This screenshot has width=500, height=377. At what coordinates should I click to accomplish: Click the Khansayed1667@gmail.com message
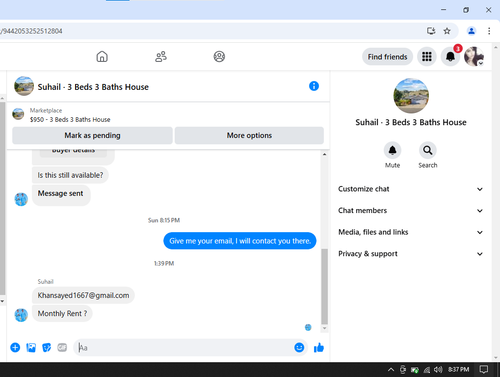83,295
